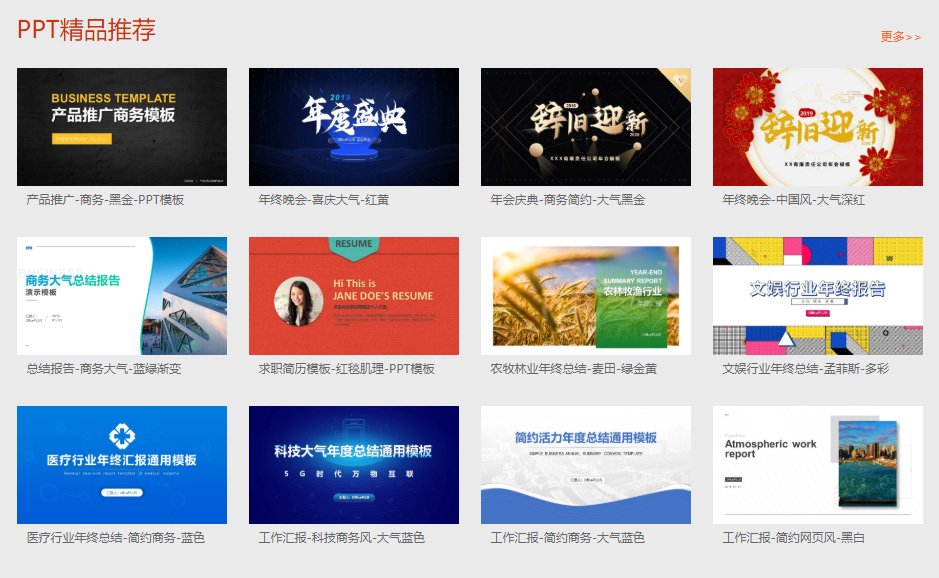Open the 简约活力年度总结通用模板 thumbnail

(x=586, y=465)
